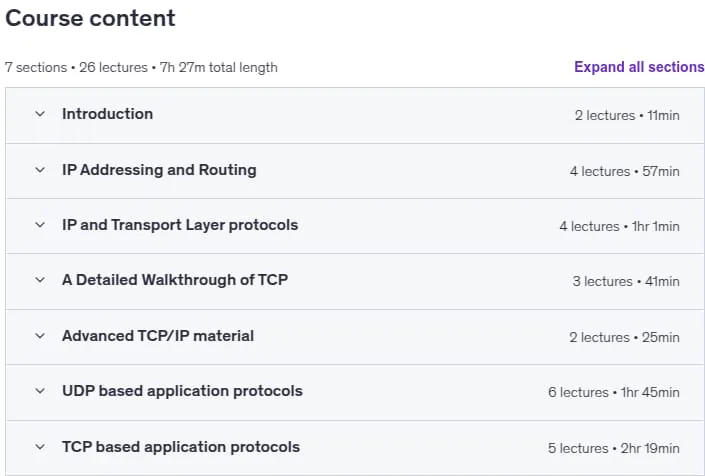
Task: Click chevron beside IP and Transport Layer protocols
Action: tap(40, 225)
